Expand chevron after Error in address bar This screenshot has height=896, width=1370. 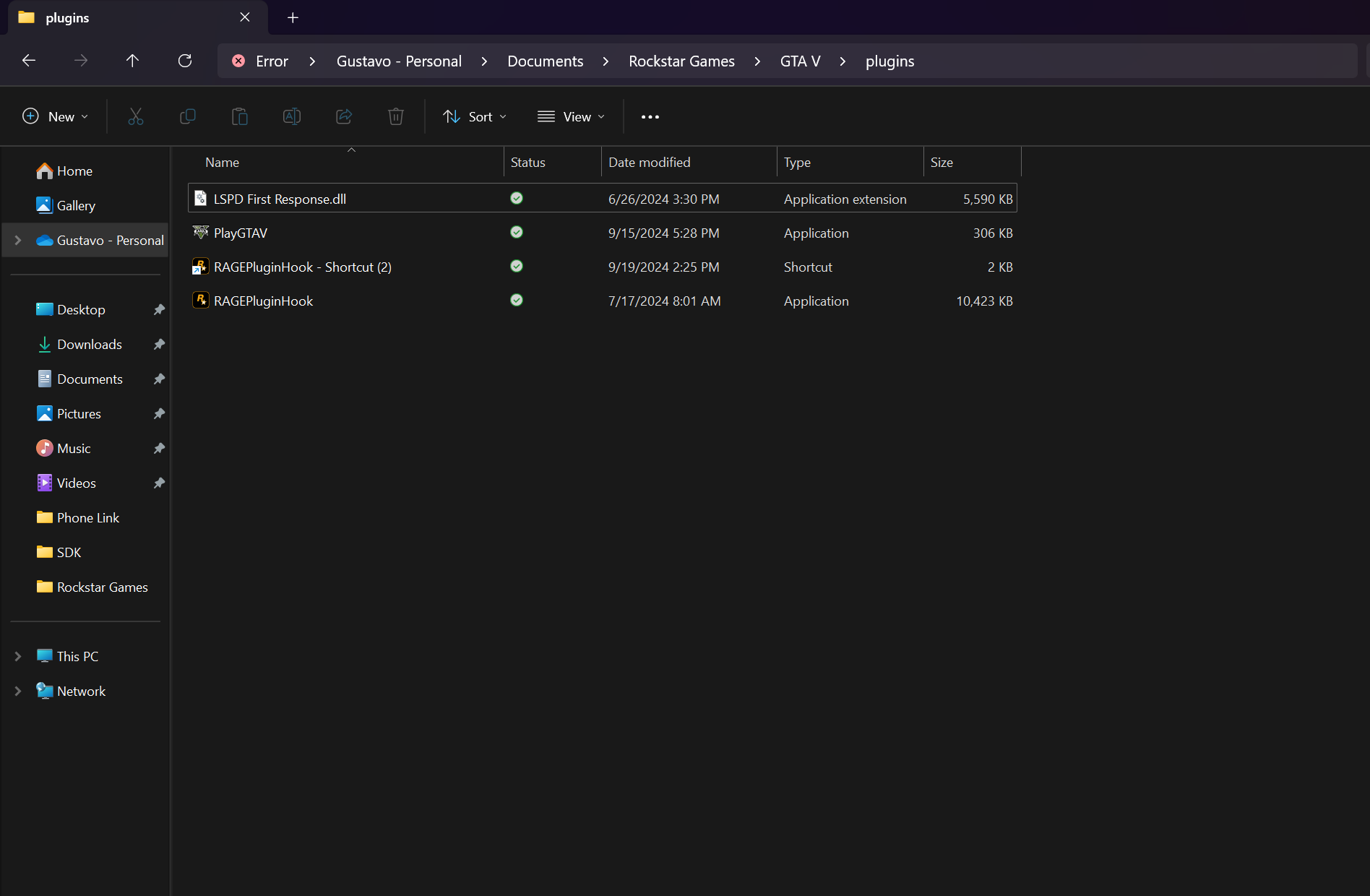[x=312, y=61]
